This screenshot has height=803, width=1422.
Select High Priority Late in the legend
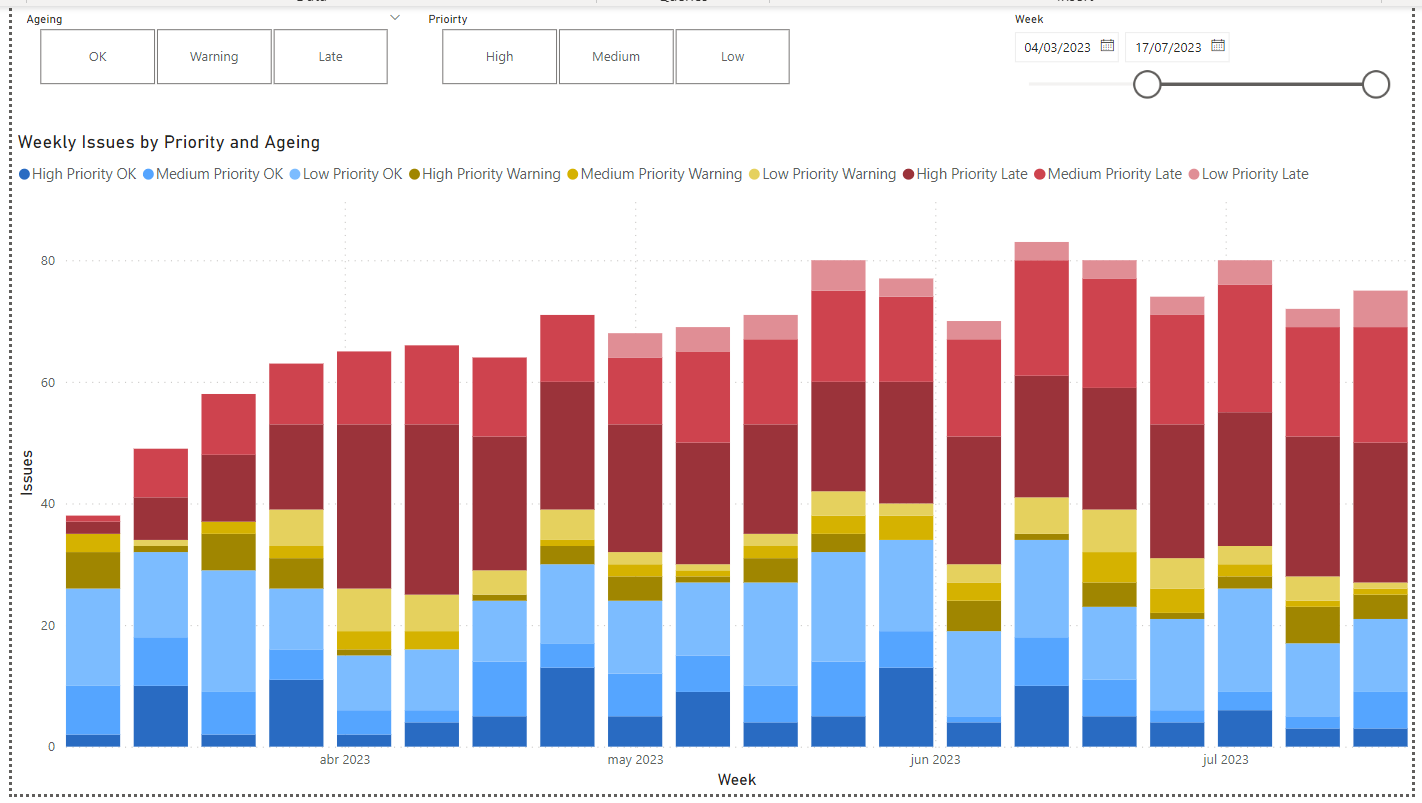971,174
